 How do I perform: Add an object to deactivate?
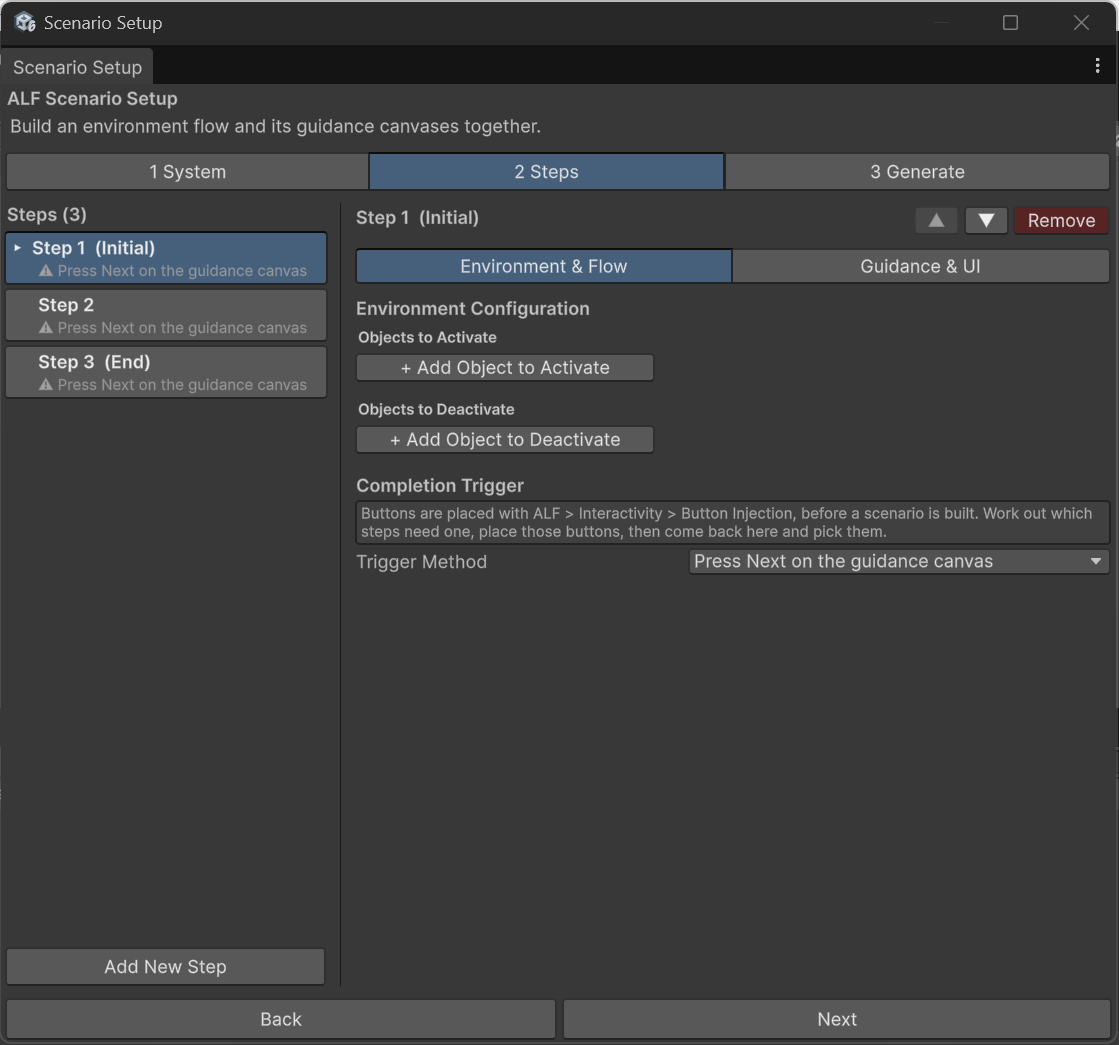point(505,440)
